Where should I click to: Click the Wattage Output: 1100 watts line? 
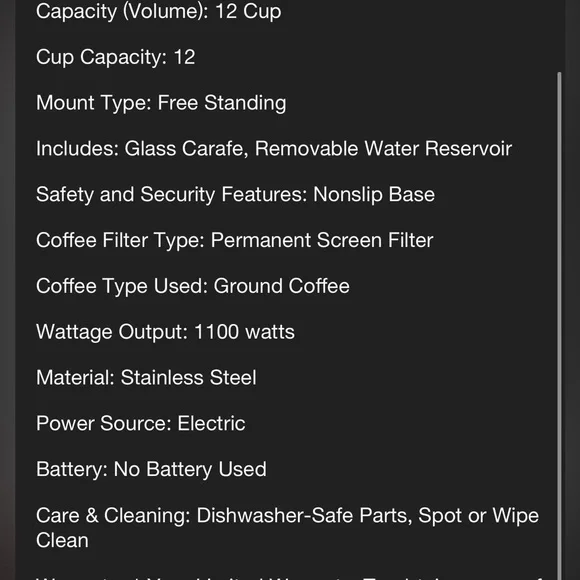click(165, 332)
